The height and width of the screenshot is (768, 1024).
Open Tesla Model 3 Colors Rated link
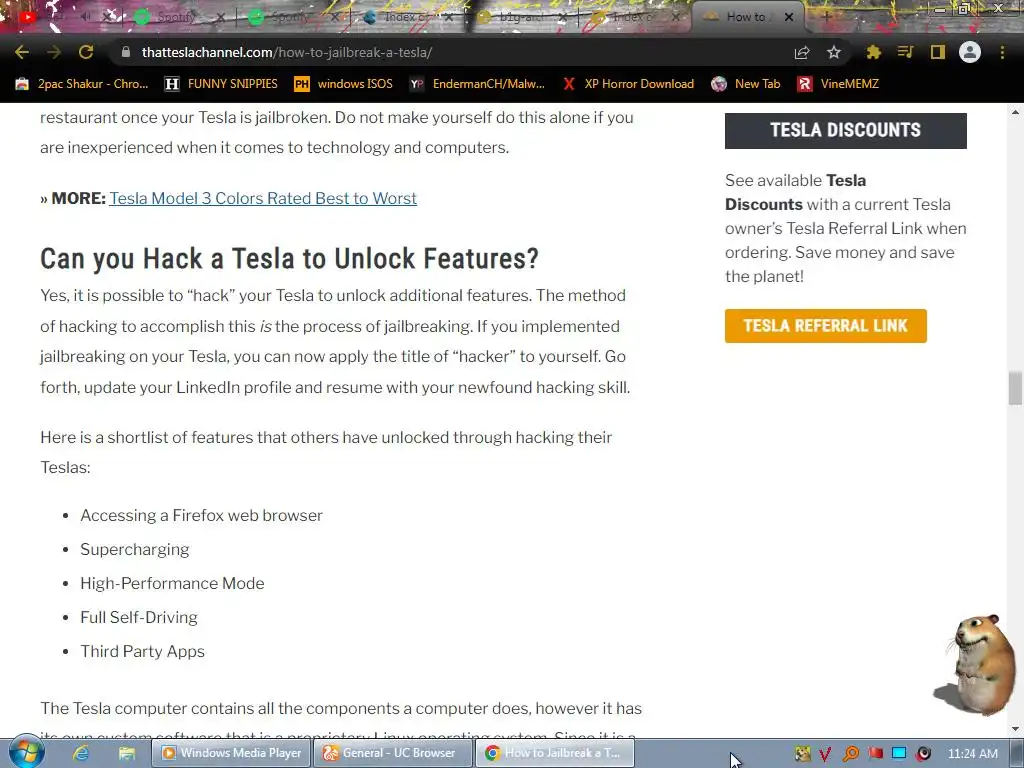263,198
